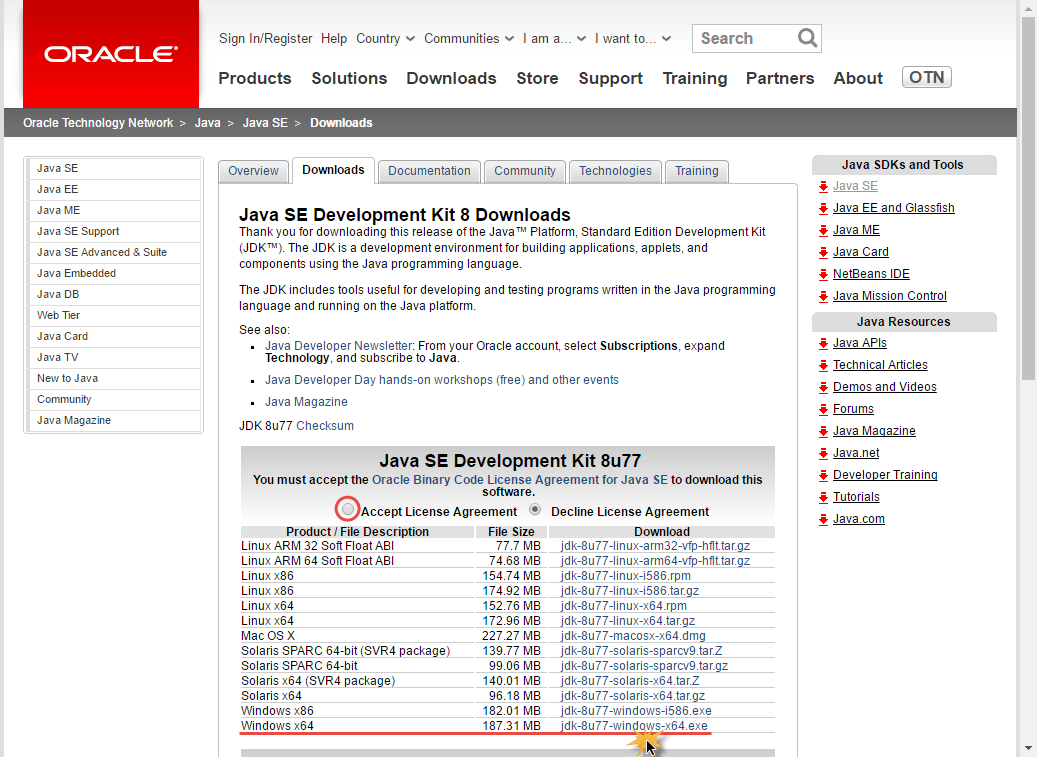1037x757 pixels.
Task: Open Oracle Binary Code License Agreement link
Action: click(x=520, y=480)
